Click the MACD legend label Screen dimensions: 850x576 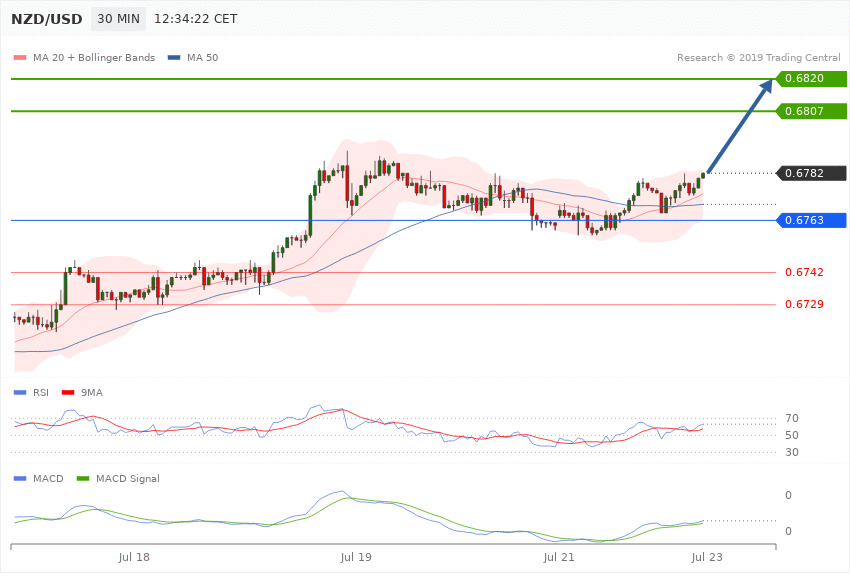click(x=48, y=478)
